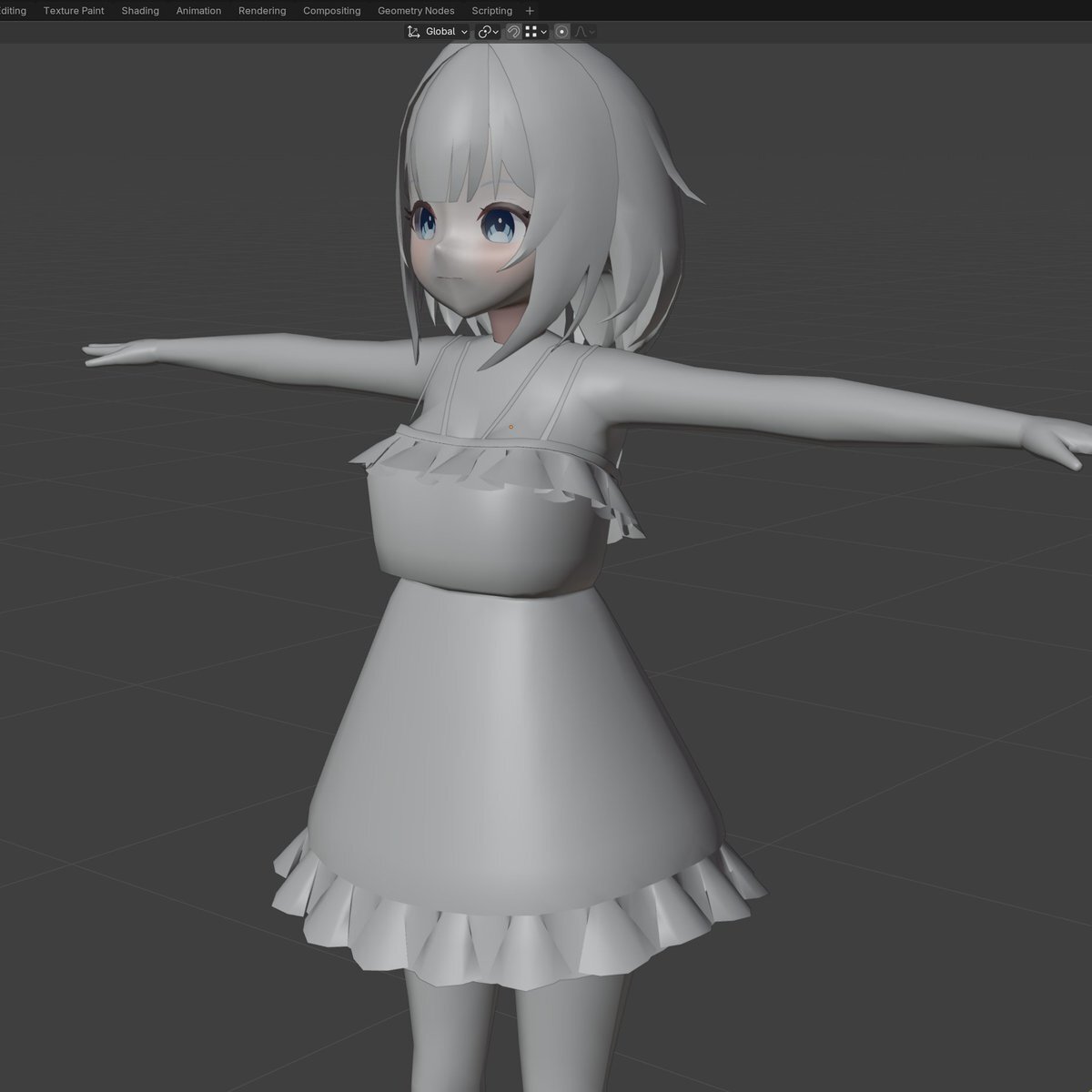The height and width of the screenshot is (1092, 1092).
Task: Toggle proportional editing
Action: pos(561,32)
